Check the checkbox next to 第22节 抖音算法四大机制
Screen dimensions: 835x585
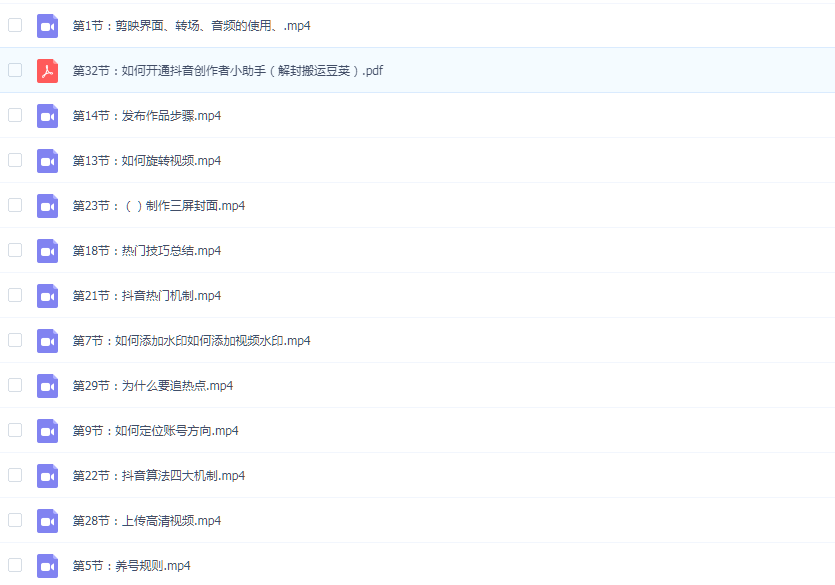pos(15,476)
